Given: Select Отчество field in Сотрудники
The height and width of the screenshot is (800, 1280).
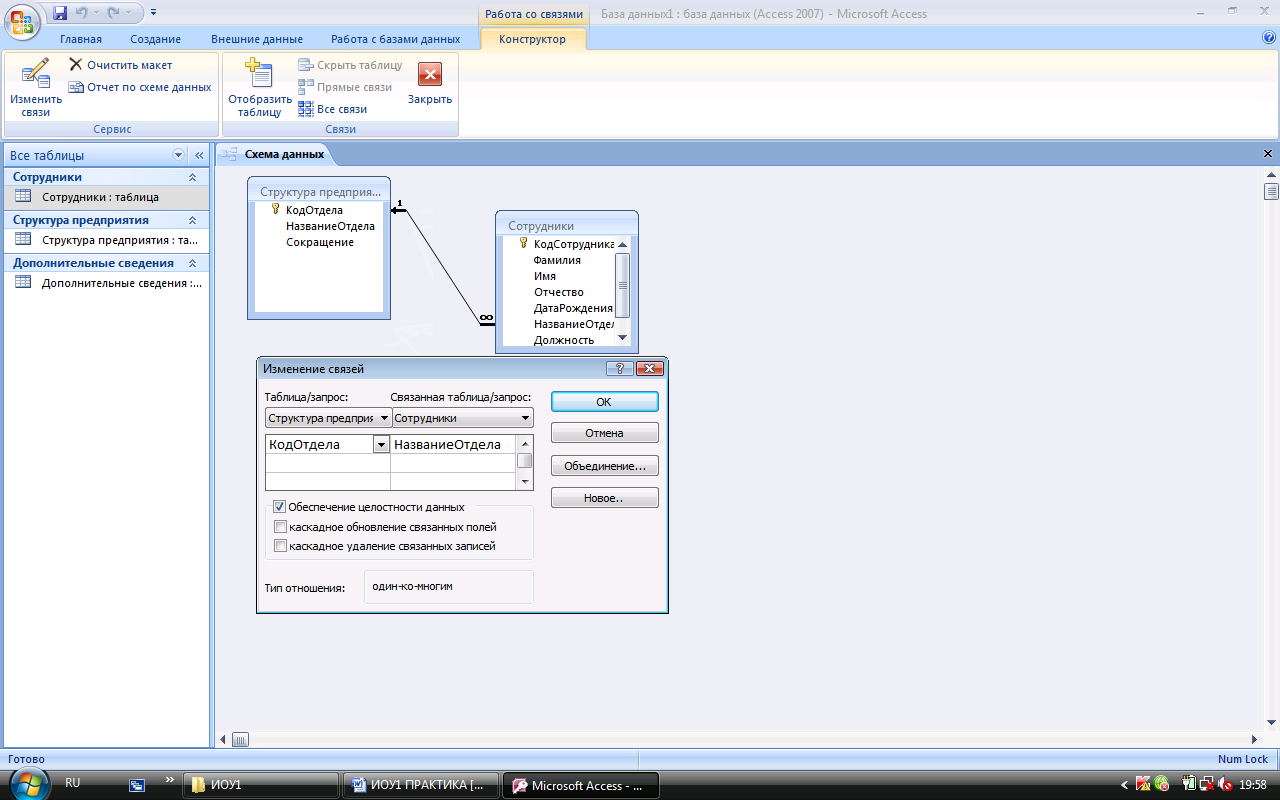Looking at the screenshot, I should [558, 292].
